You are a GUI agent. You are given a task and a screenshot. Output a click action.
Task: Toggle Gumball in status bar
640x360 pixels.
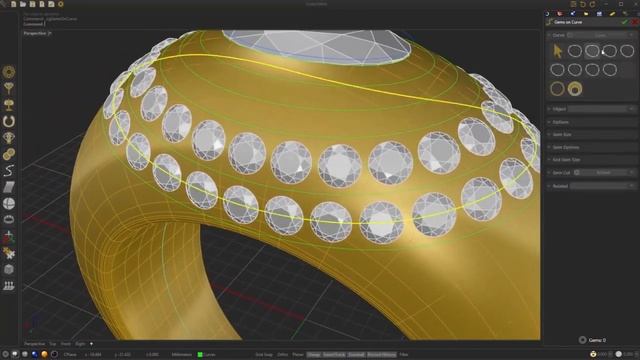[356, 355]
